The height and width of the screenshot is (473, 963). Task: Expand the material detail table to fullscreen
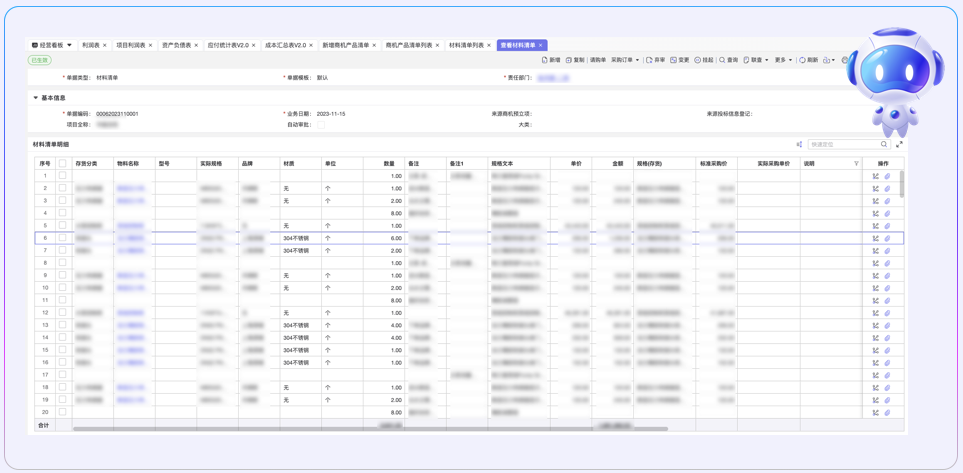pyautogui.click(x=899, y=145)
